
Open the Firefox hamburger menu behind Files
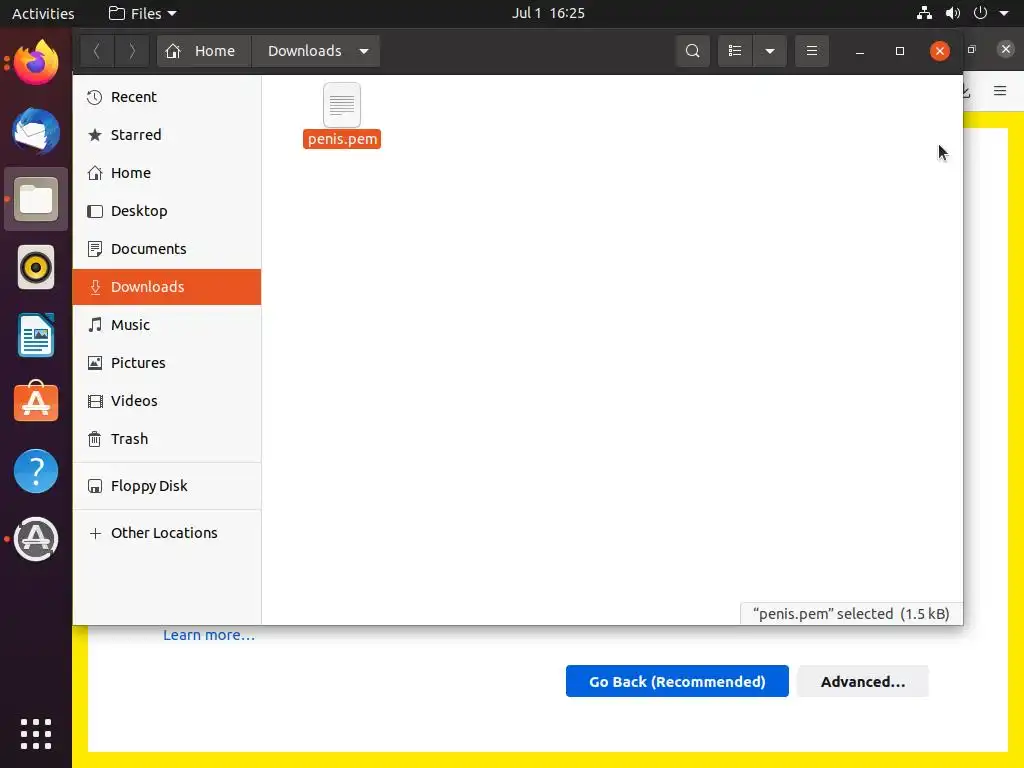(1000, 91)
